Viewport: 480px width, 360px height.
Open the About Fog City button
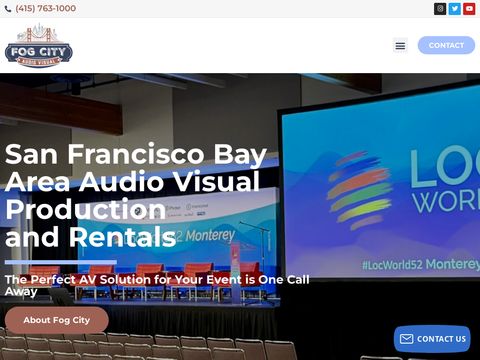[x=57, y=320]
